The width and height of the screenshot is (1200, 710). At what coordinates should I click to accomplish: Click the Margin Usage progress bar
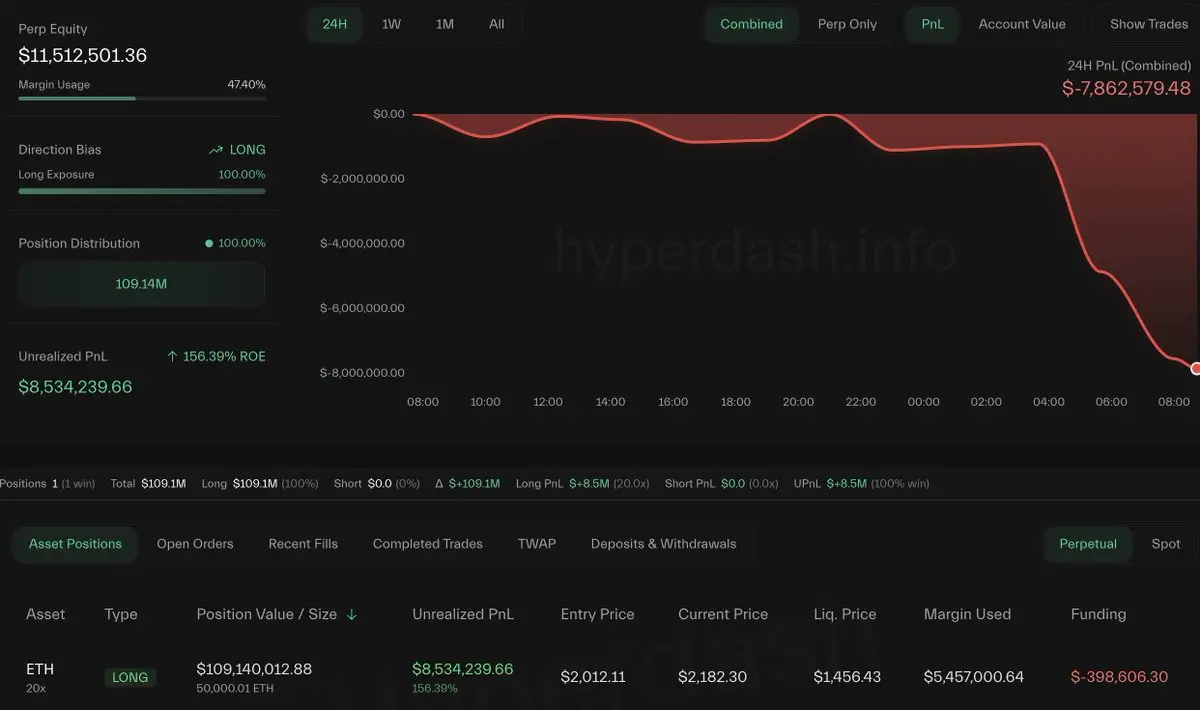coord(142,98)
